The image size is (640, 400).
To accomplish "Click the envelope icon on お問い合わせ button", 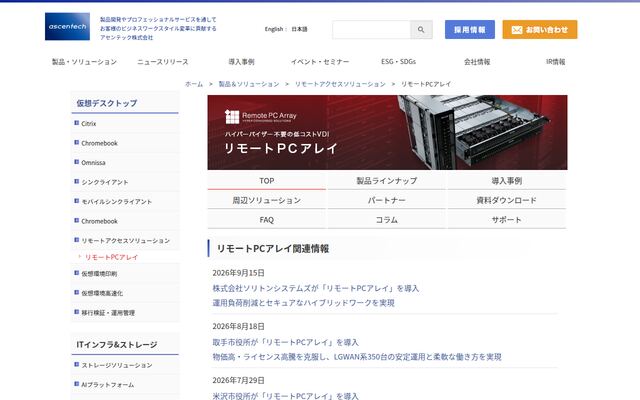I will tap(517, 30).
